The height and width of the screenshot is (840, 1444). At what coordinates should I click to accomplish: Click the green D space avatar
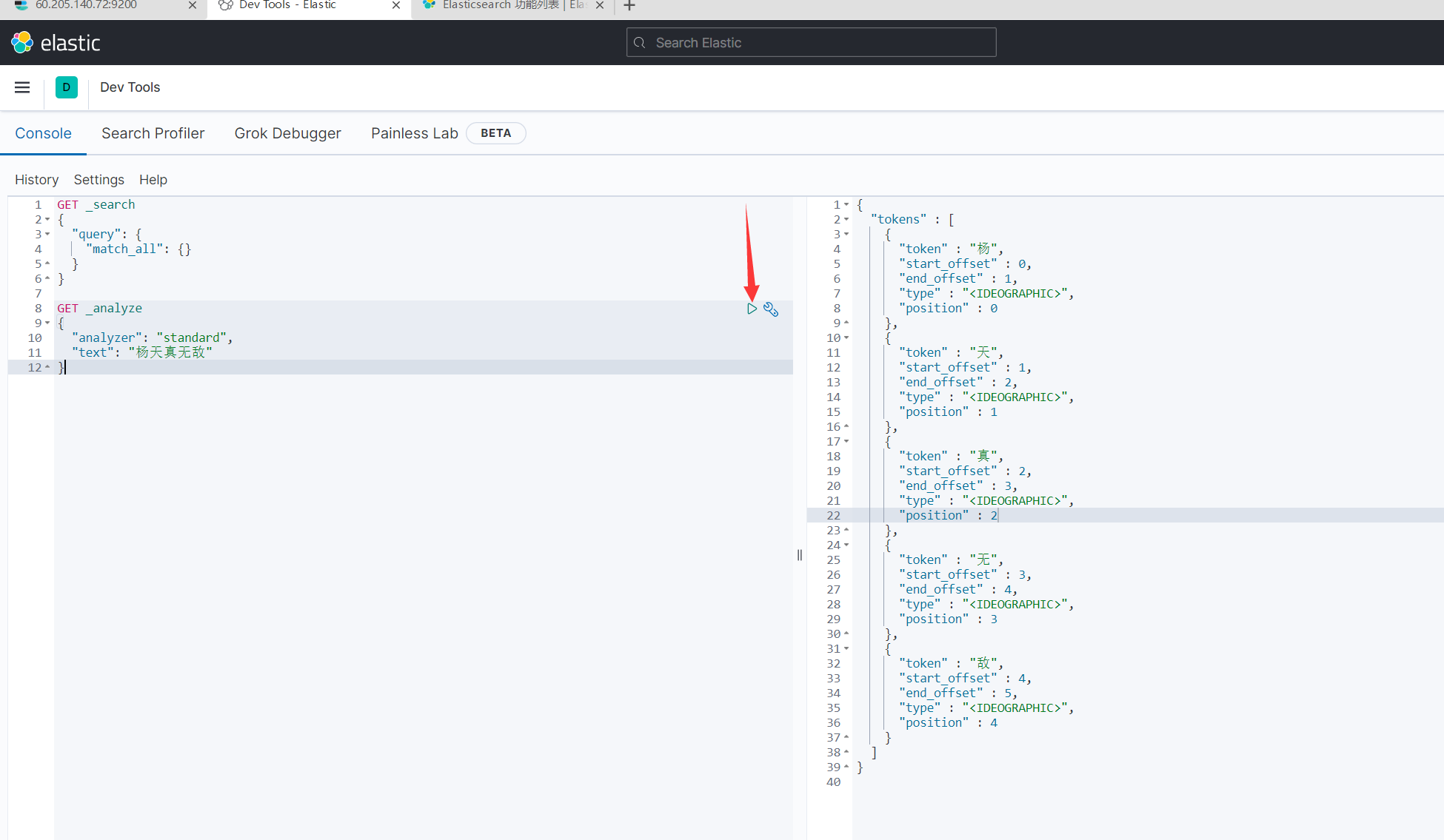point(67,87)
